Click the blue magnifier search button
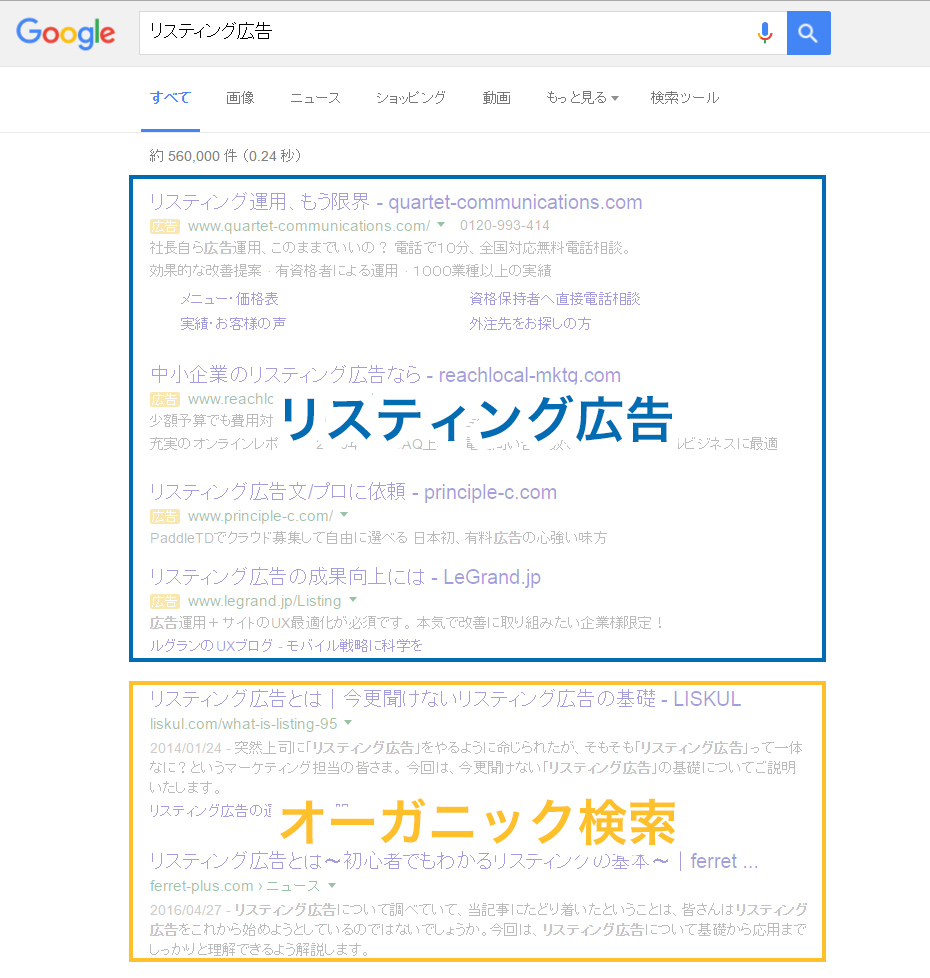This screenshot has width=930, height=978. [x=808, y=33]
